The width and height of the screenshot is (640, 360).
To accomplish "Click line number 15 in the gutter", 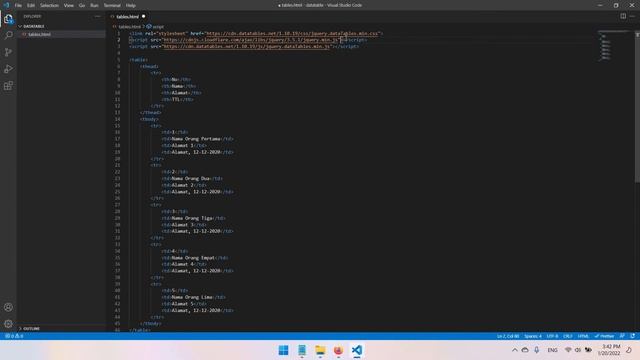I will [118, 126].
